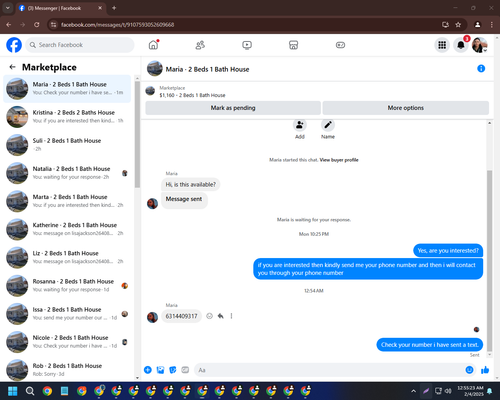Open the Facebook menu grid icon
The image size is (500, 400).
tap(442, 45)
